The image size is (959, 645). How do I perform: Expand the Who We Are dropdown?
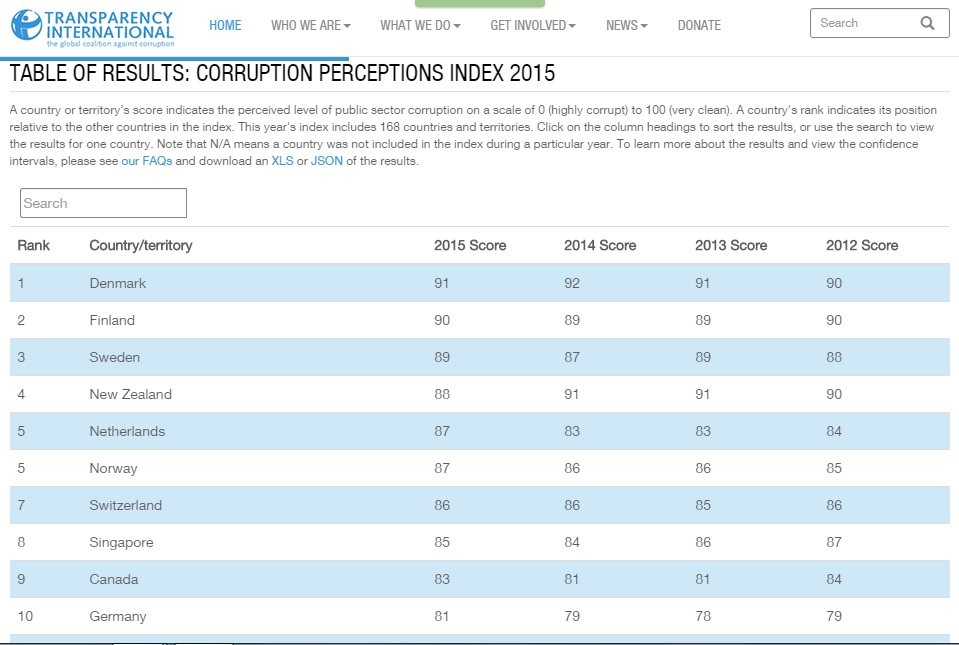(310, 25)
